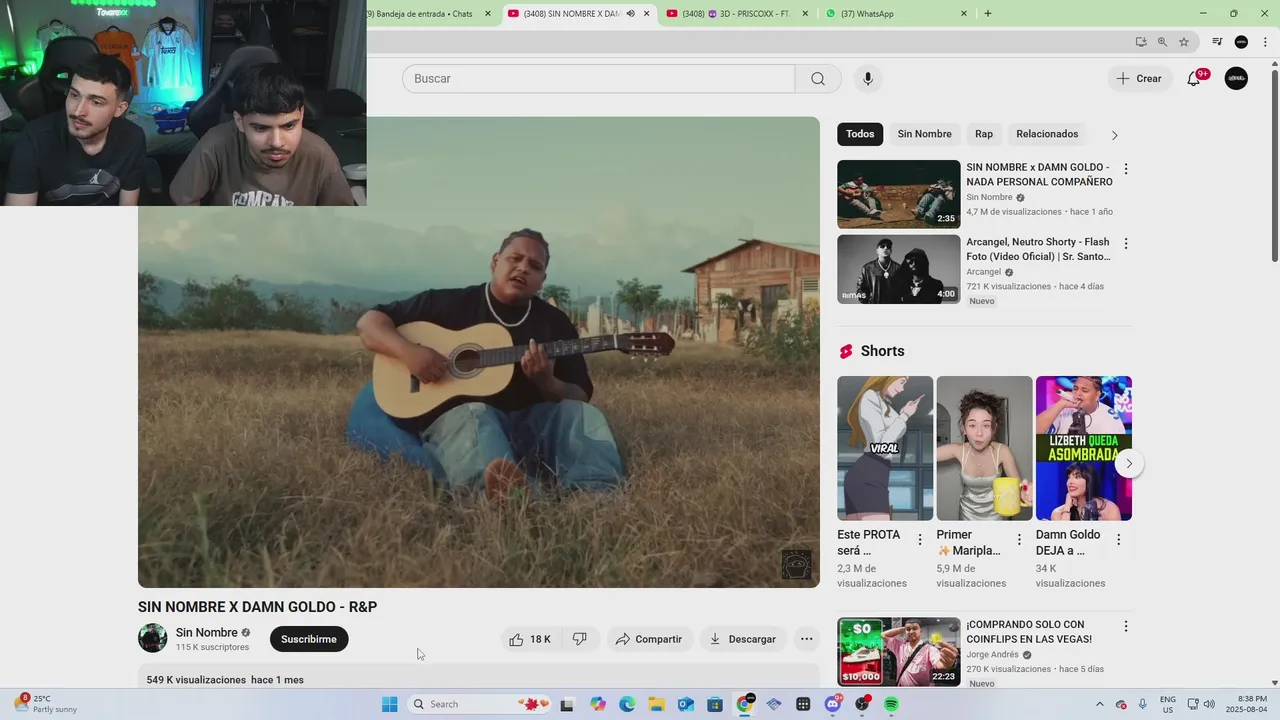Viewport: 1280px width, 720px height.
Task: Expand video description at 549 K visualizaciones
Action: click(479, 678)
